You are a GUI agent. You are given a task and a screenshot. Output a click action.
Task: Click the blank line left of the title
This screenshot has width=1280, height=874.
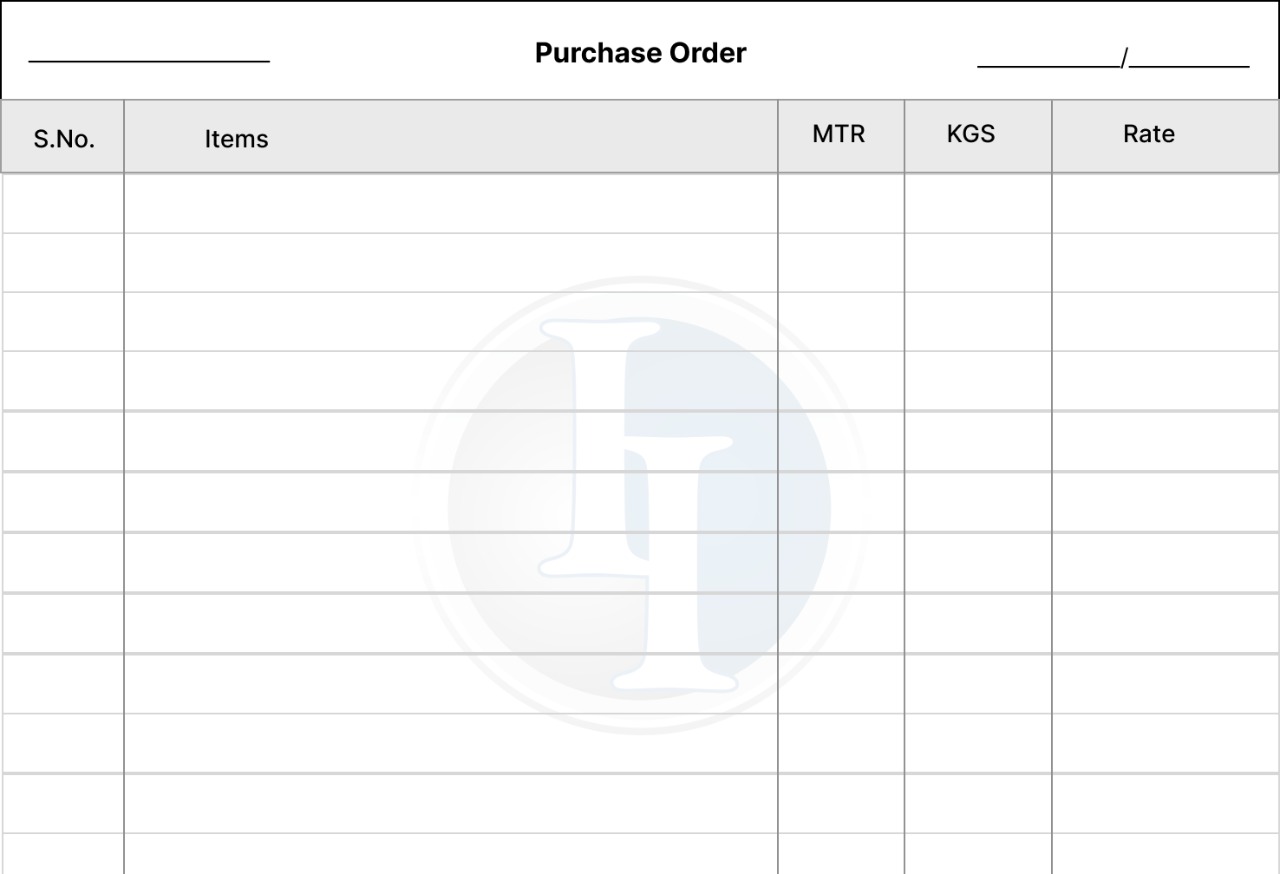[149, 55]
